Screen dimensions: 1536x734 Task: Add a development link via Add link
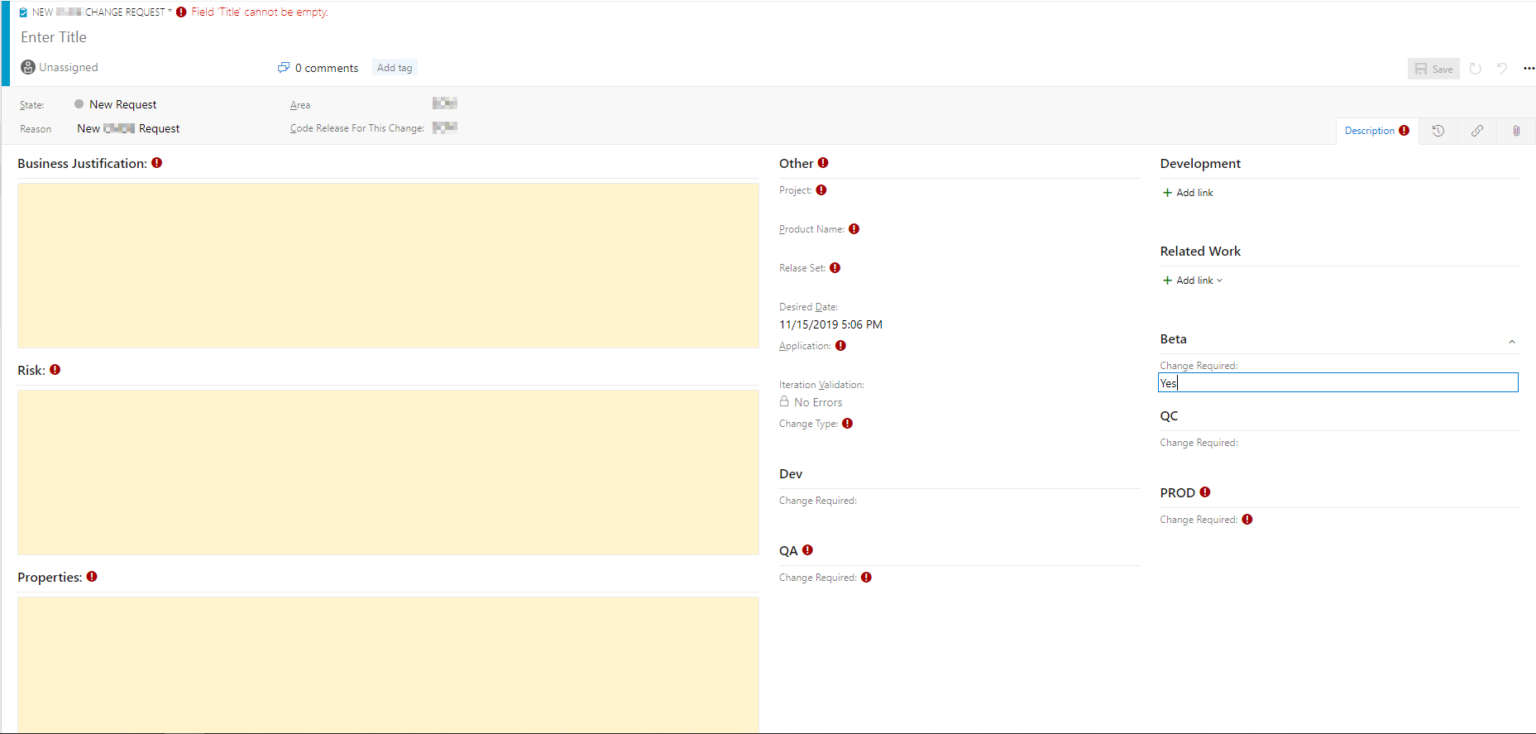[x=1187, y=192]
